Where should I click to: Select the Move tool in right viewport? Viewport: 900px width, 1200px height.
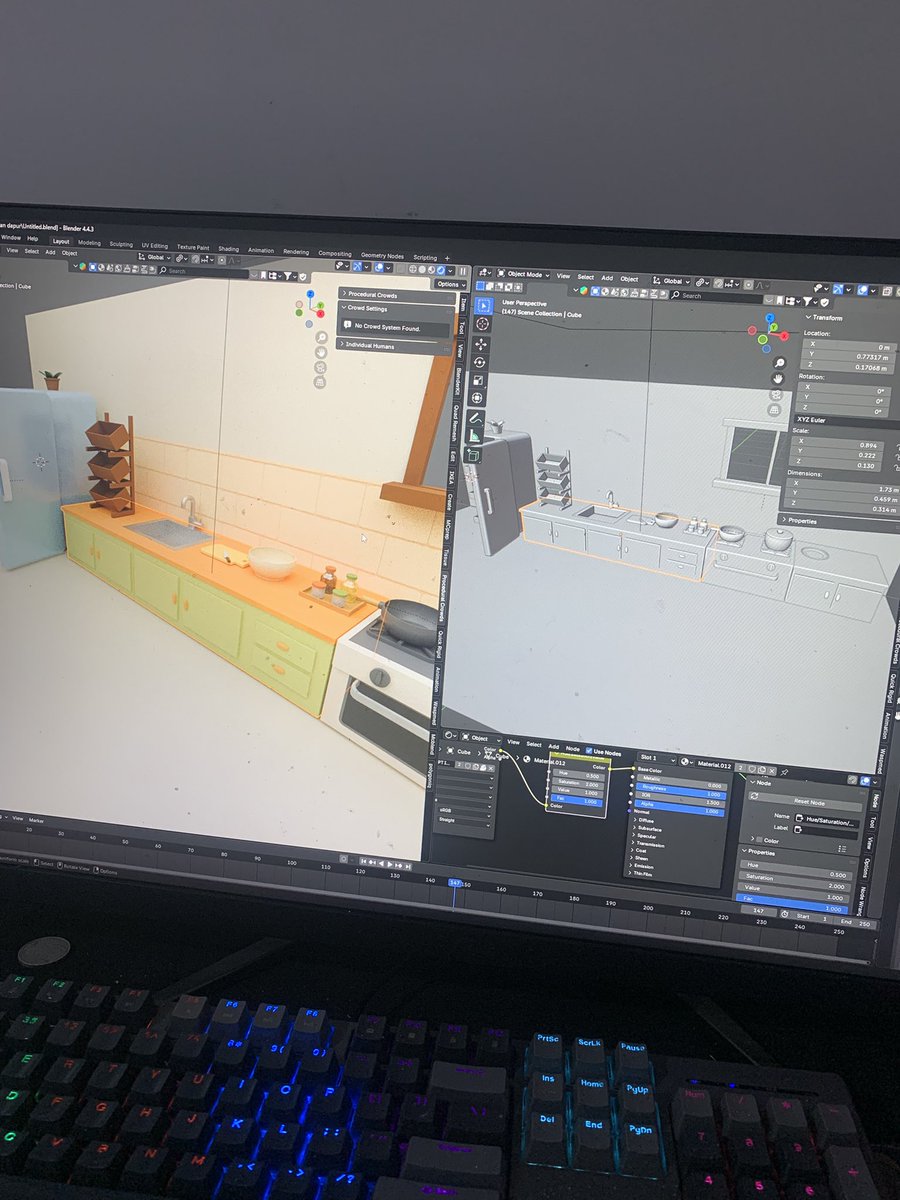point(481,346)
